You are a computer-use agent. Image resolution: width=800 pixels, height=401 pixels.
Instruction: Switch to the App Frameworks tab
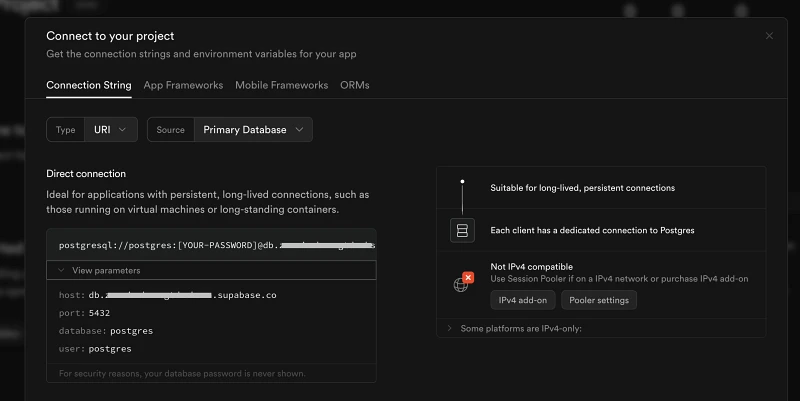[183, 85]
